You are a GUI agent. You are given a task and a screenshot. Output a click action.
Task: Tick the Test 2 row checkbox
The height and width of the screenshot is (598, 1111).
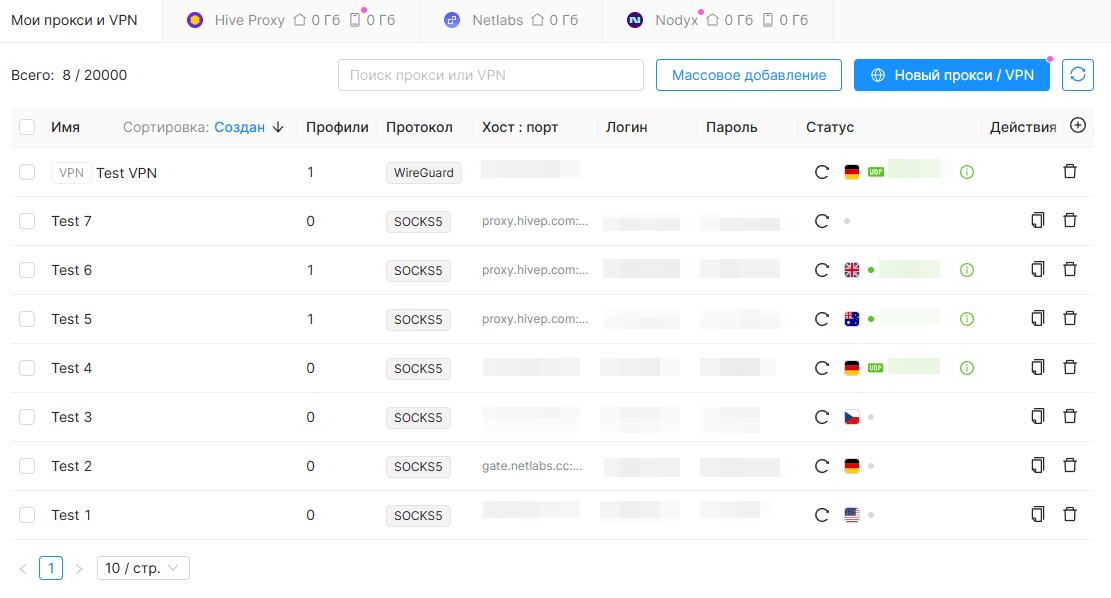[27, 466]
